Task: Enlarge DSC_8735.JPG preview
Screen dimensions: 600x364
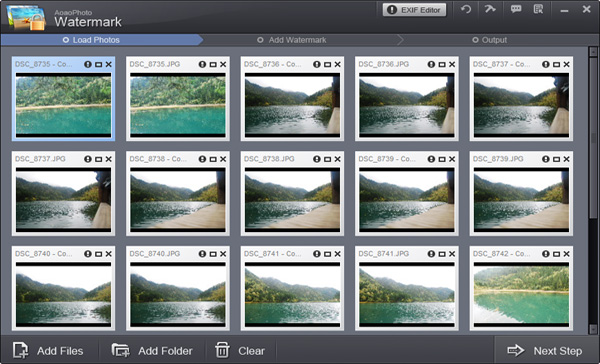Action: point(213,64)
